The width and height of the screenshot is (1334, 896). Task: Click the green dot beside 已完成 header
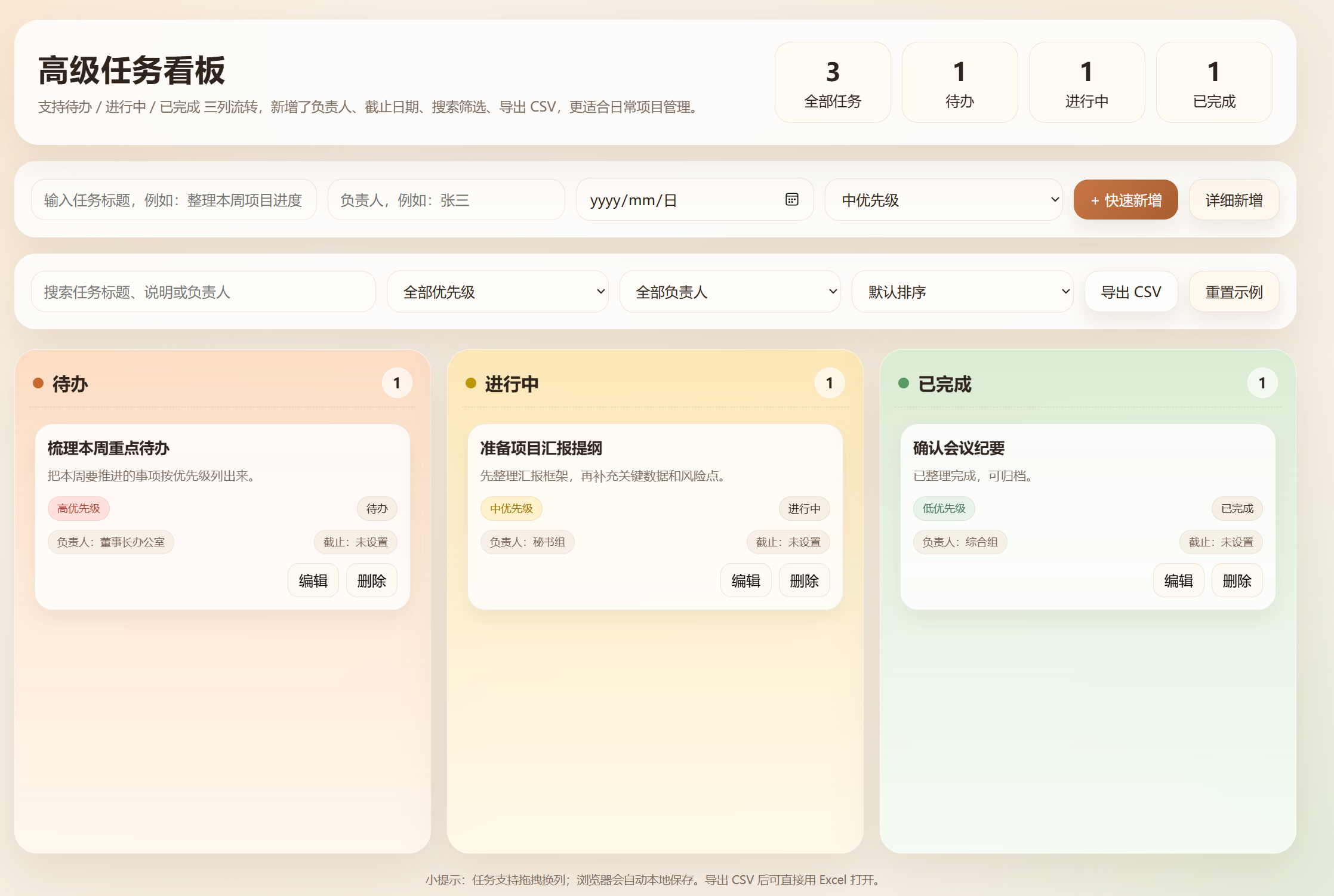tap(904, 383)
